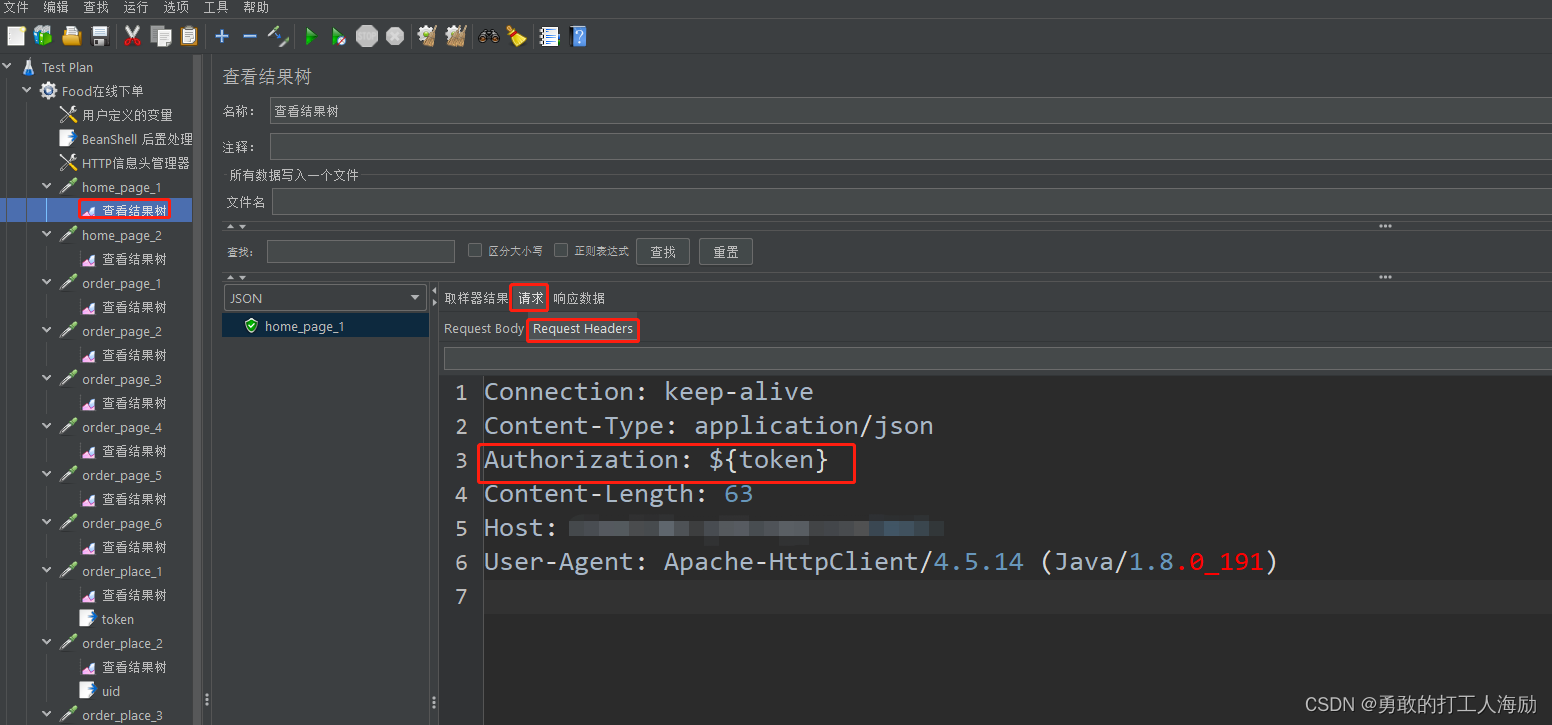Click the Cut scissors icon
The image size is (1552, 725).
pos(132,36)
